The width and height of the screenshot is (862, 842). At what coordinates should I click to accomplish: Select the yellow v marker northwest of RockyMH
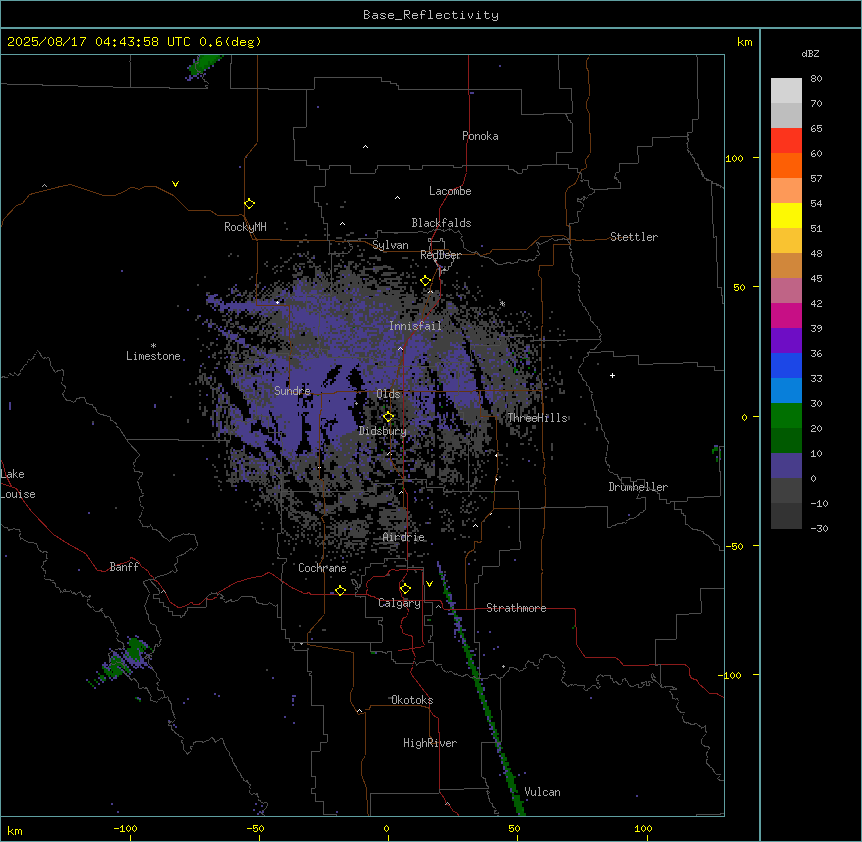click(x=175, y=184)
